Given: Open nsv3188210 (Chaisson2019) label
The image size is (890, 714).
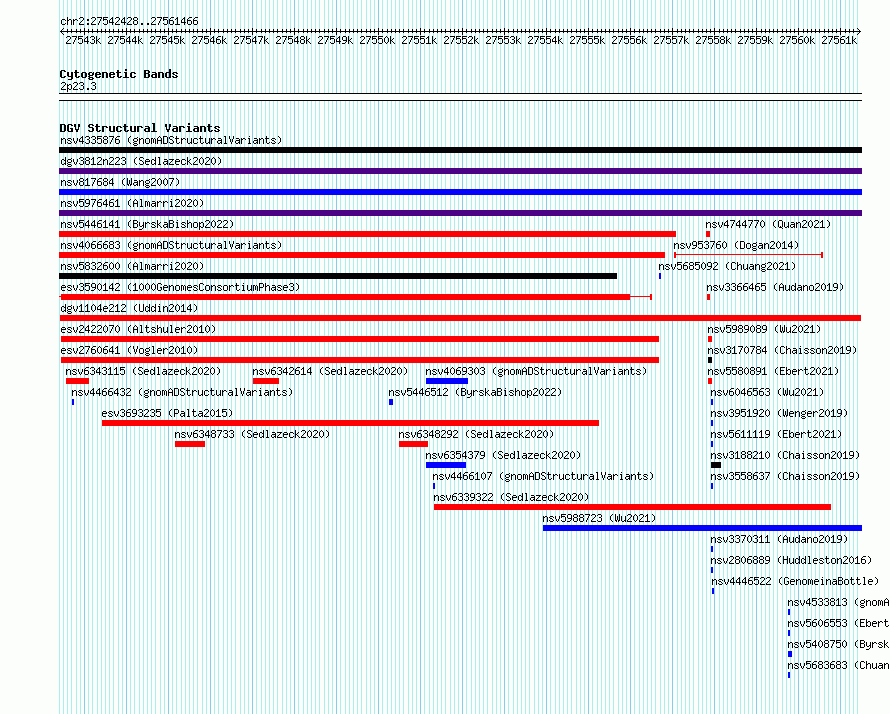Looking at the screenshot, I should (x=786, y=455).
